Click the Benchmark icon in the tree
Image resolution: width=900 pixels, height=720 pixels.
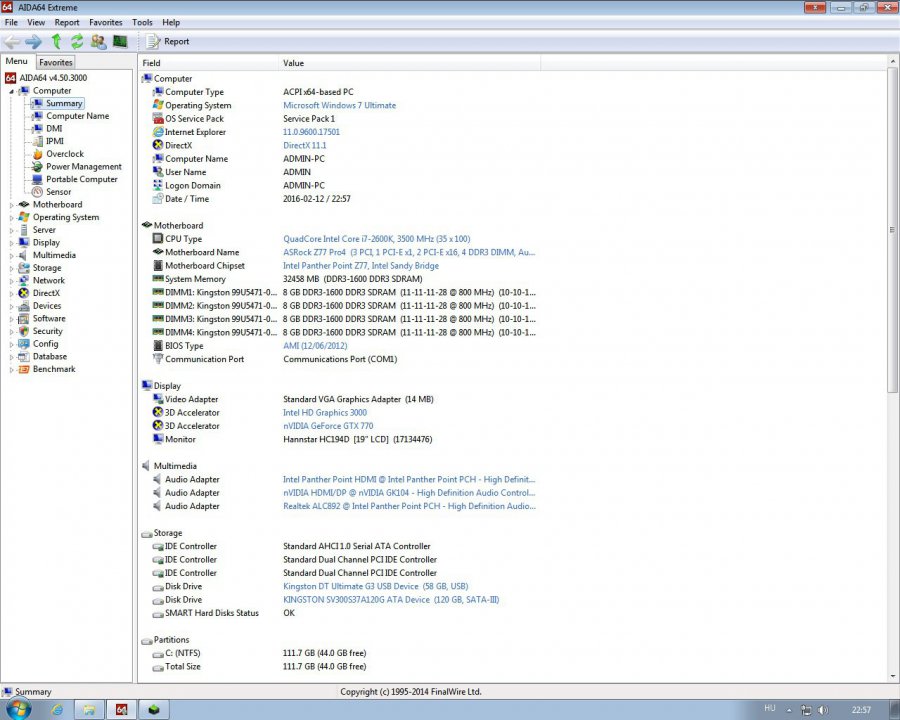pos(24,369)
